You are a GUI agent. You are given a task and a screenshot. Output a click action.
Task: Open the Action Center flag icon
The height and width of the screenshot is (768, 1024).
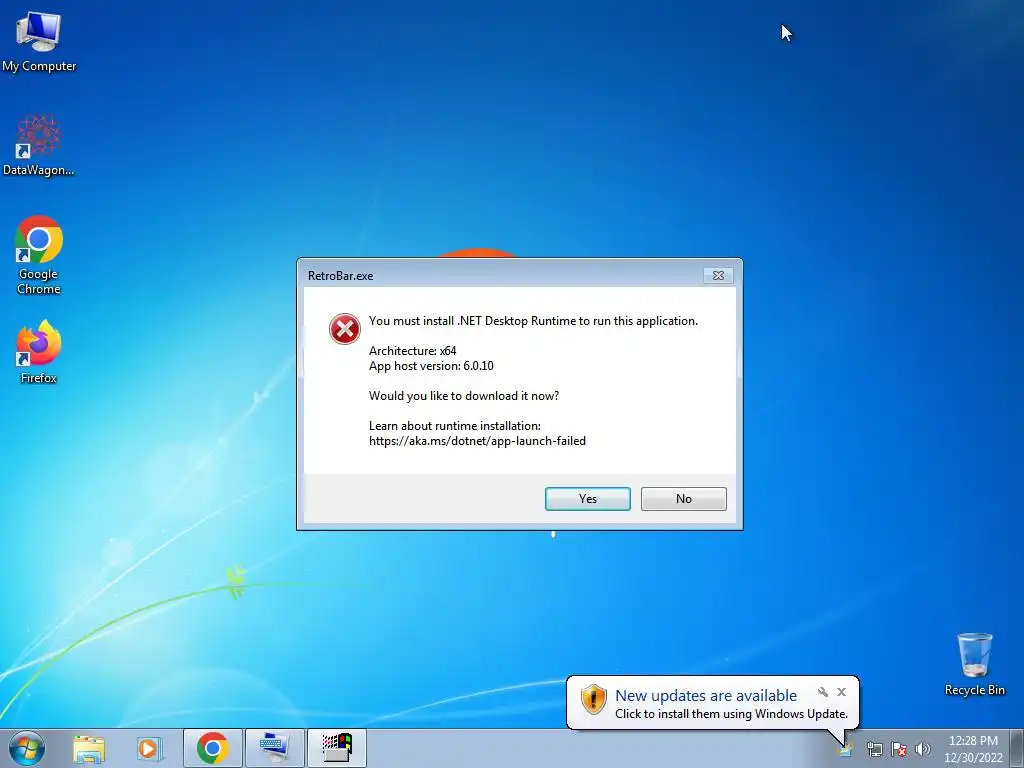point(899,750)
